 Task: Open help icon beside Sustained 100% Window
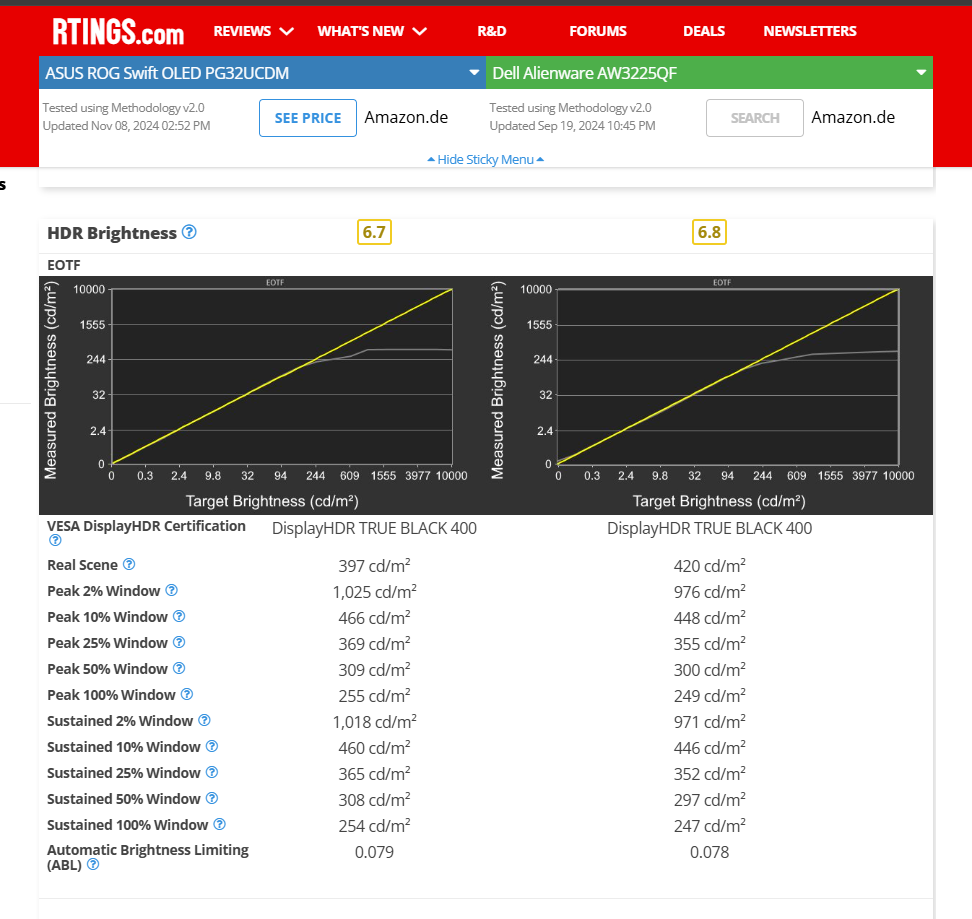[x=219, y=825]
